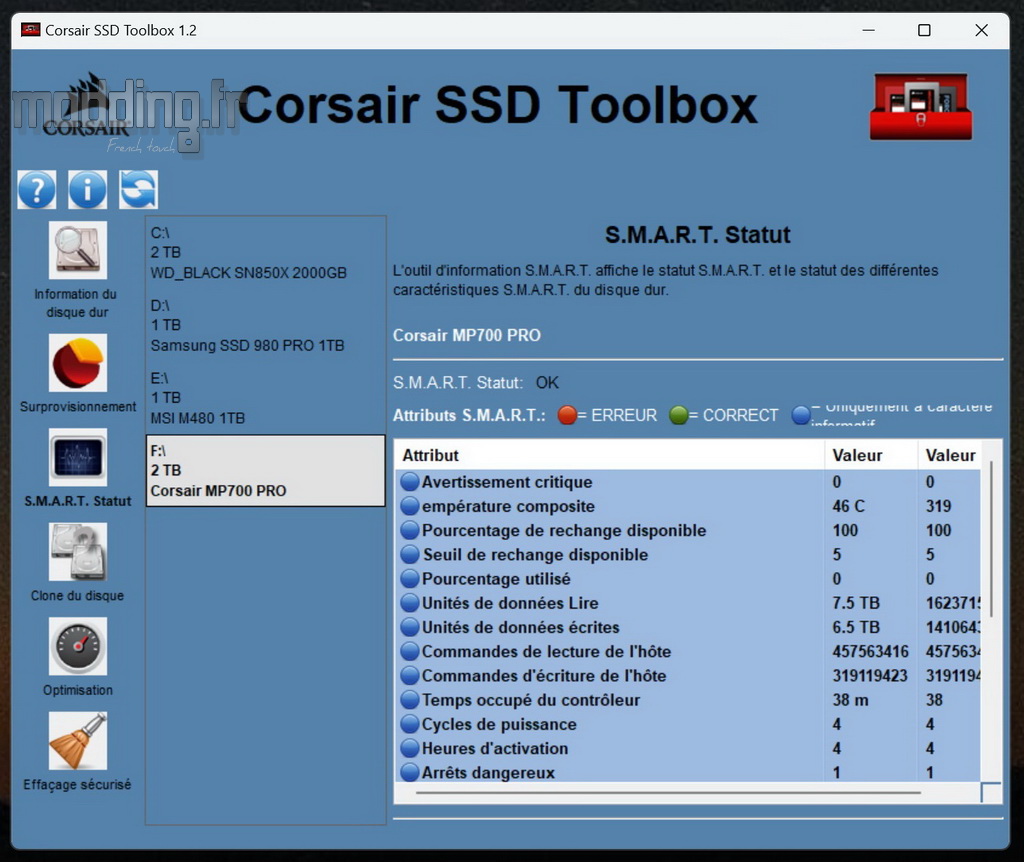Select the Cycles de puissance row

[688, 724]
